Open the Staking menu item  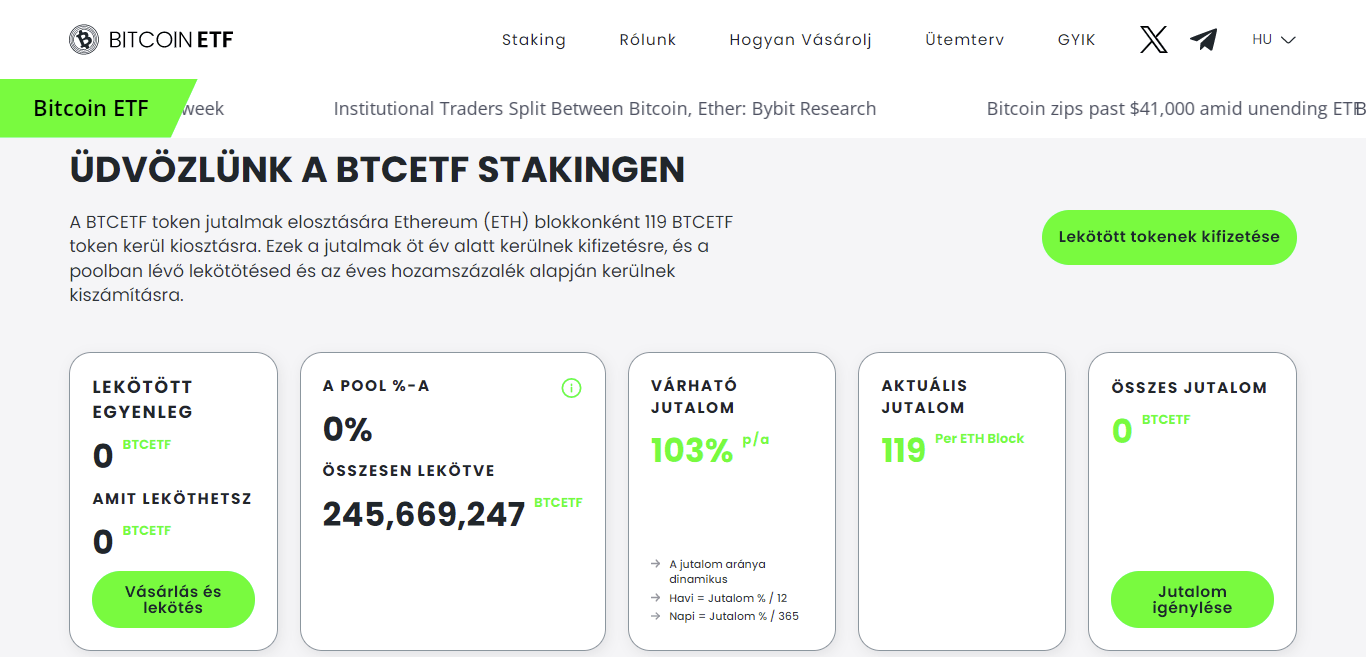[x=534, y=40]
